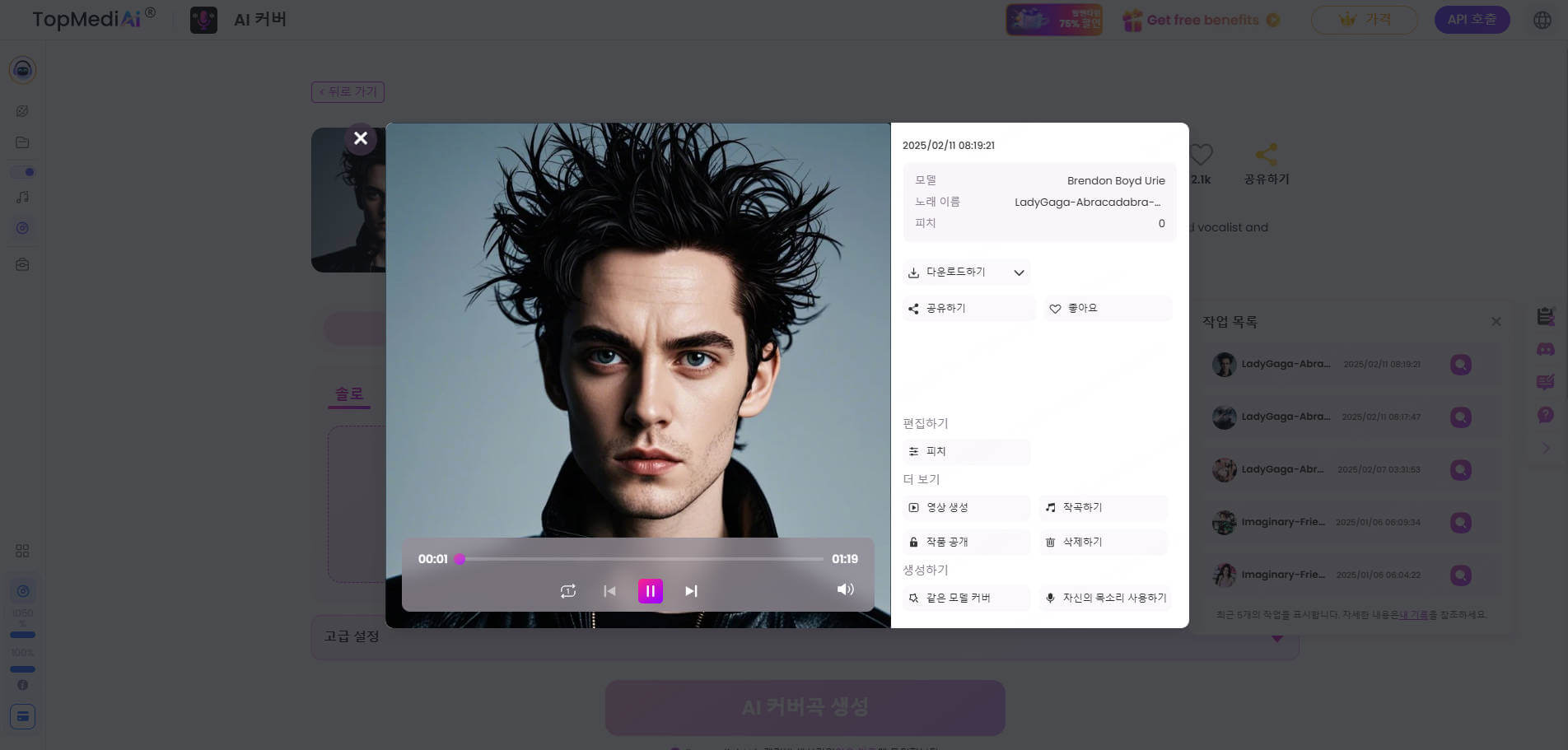The width and height of the screenshot is (1568, 750).
Task: Expand the 고급 설정 advanced settings
Action: (x=805, y=636)
